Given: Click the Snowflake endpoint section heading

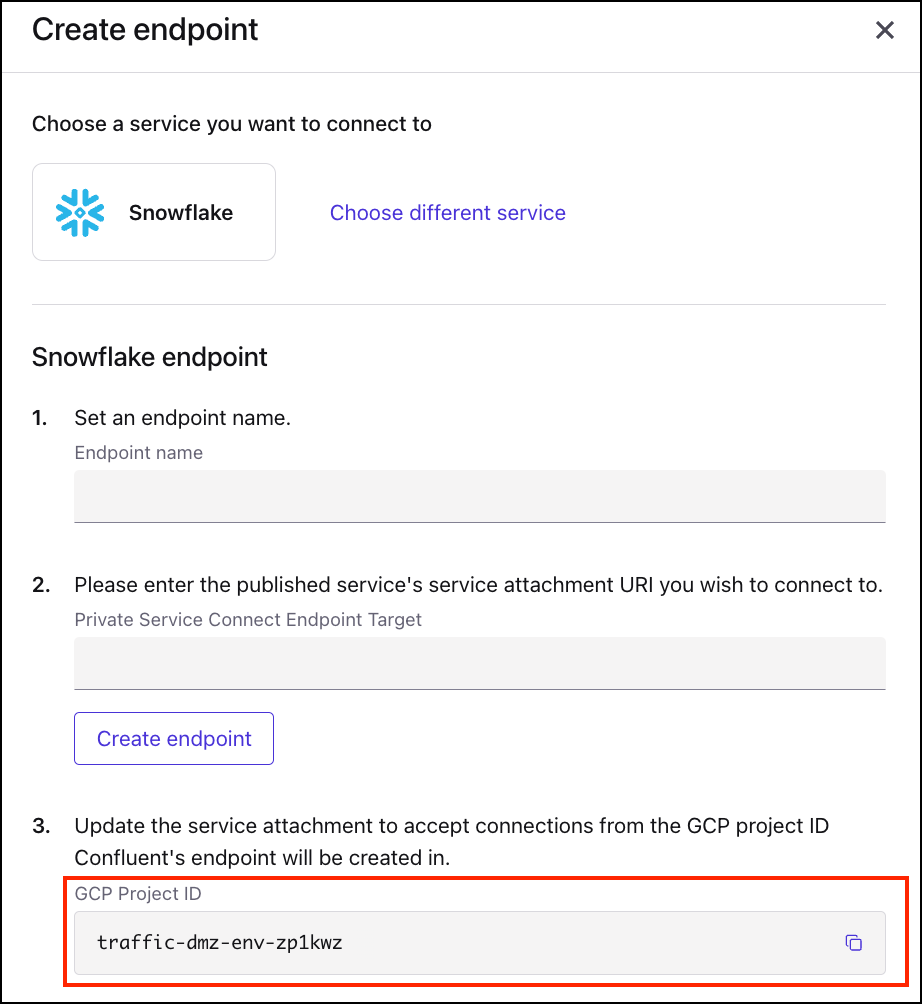Looking at the screenshot, I should pos(150,357).
